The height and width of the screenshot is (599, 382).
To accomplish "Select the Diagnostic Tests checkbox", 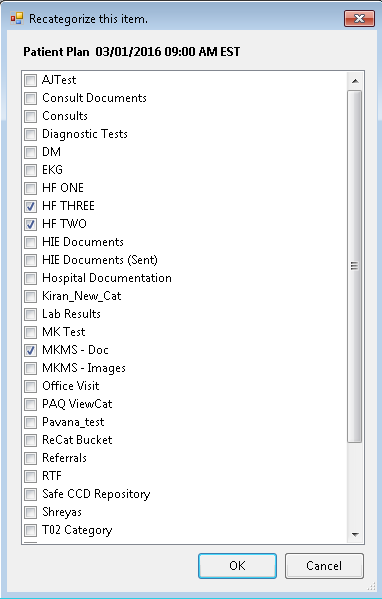I will (31, 134).
